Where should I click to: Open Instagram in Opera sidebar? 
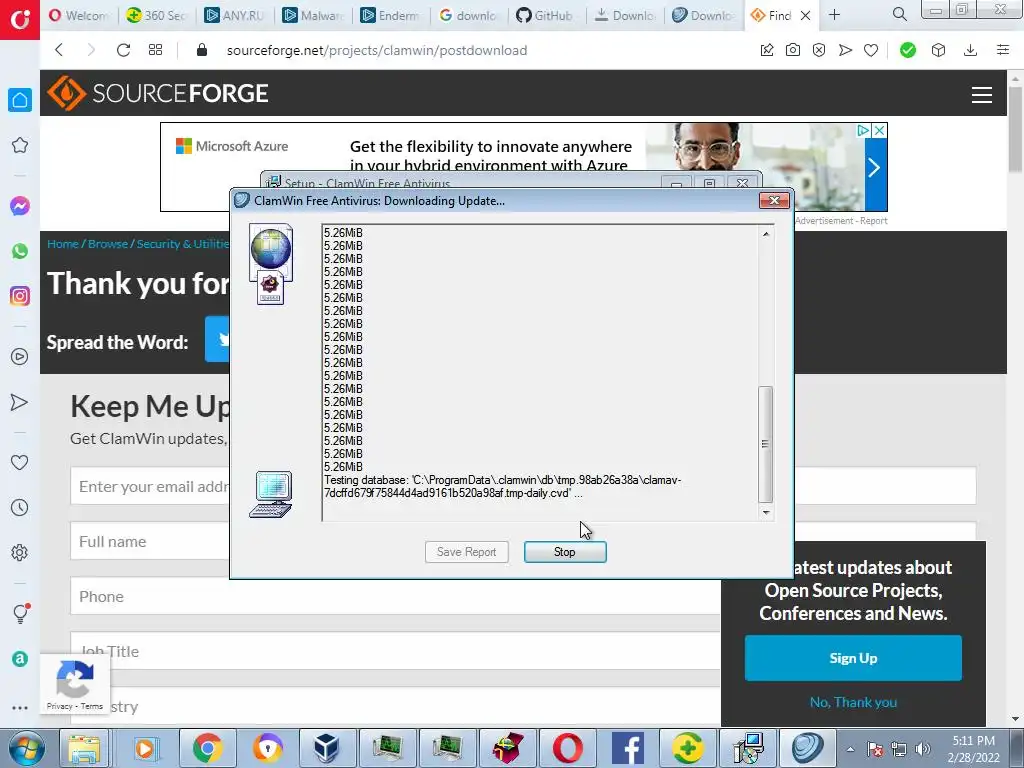20,296
